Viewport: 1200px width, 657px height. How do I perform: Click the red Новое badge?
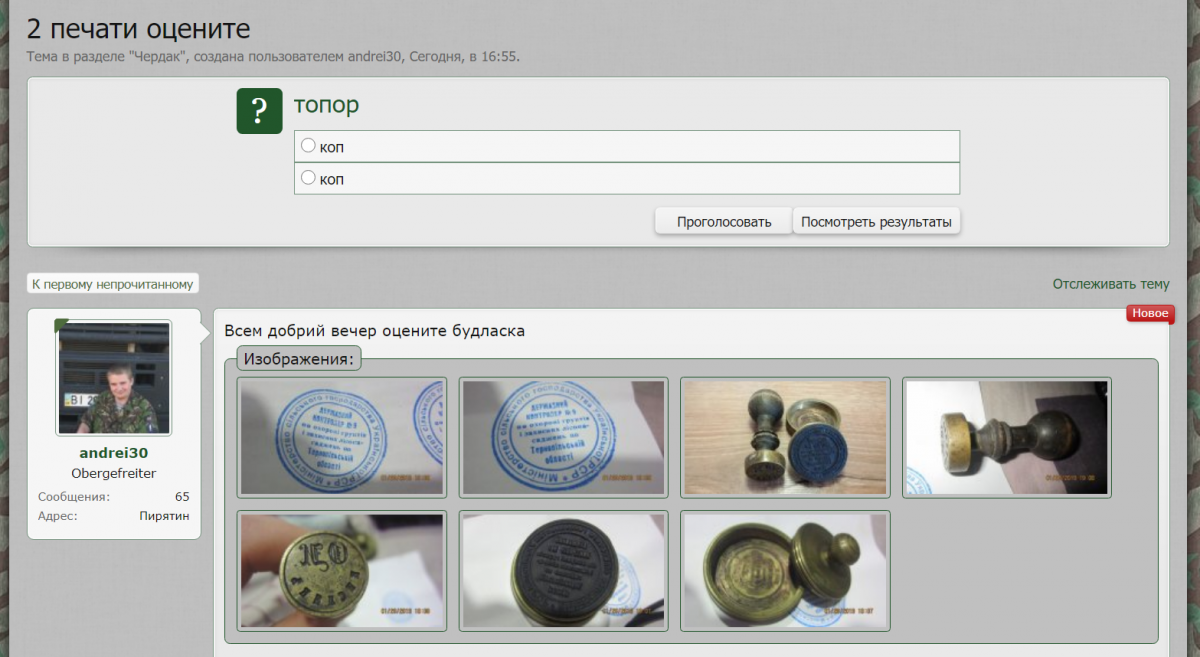click(1150, 314)
